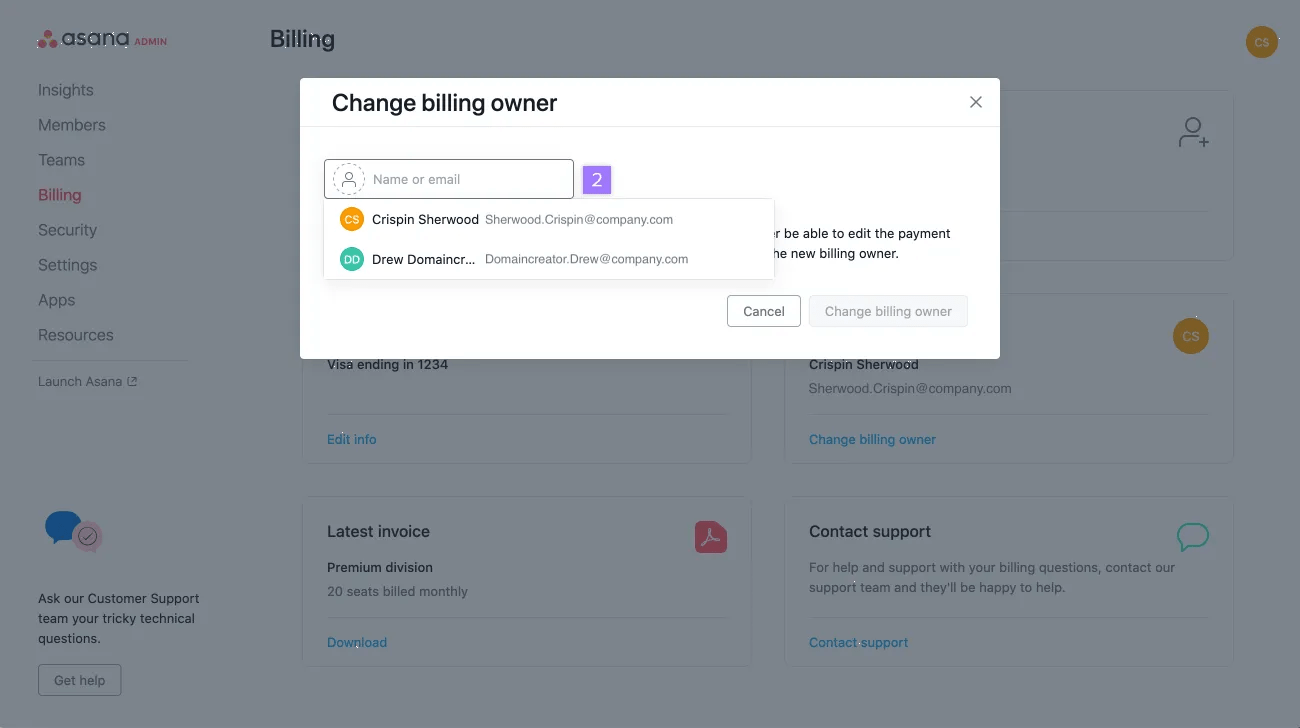Close the Change billing owner dialog
The height and width of the screenshot is (728, 1300).
(976, 102)
